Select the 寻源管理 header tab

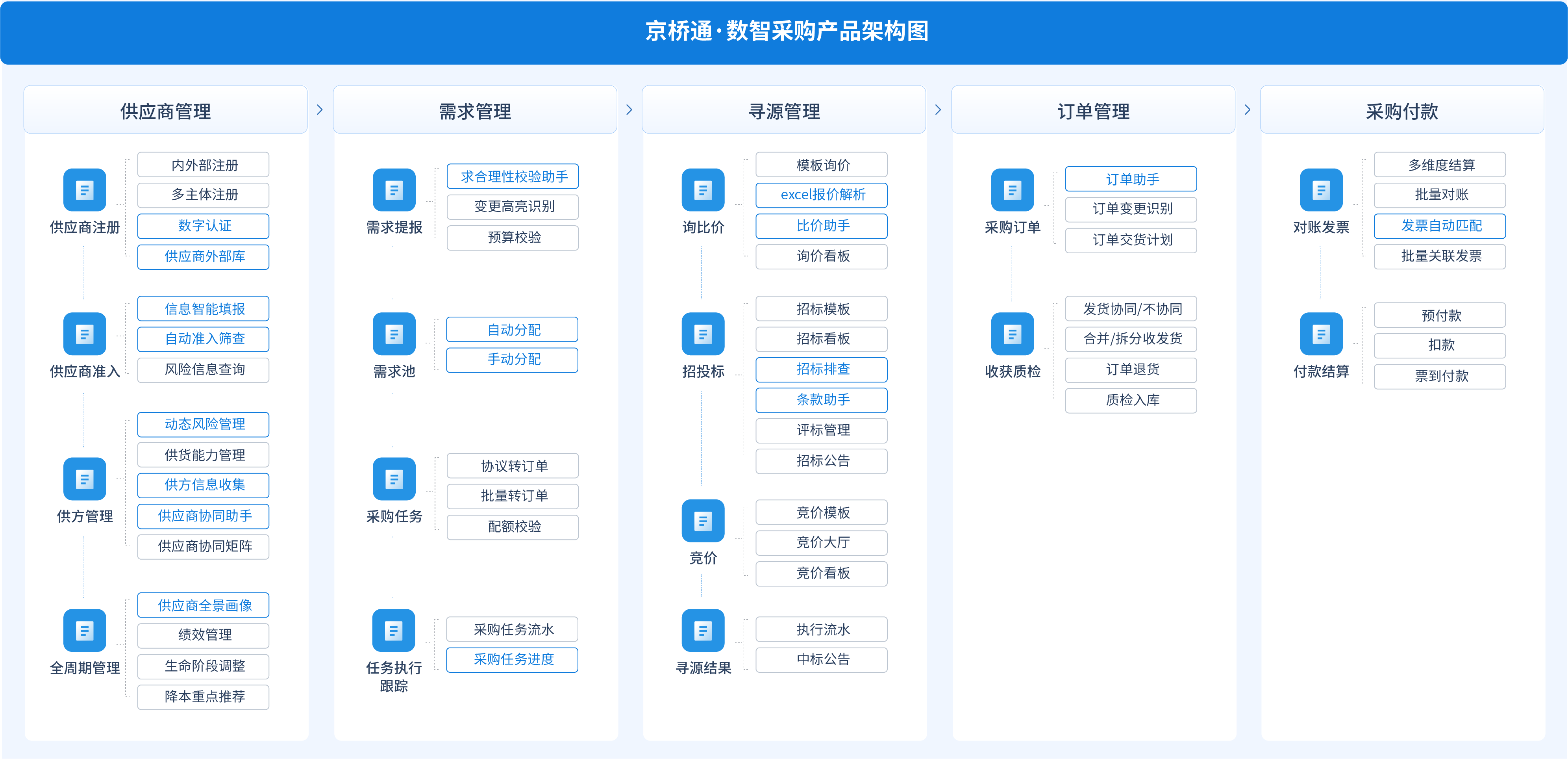pyautogui.click(x=784, y=109)
